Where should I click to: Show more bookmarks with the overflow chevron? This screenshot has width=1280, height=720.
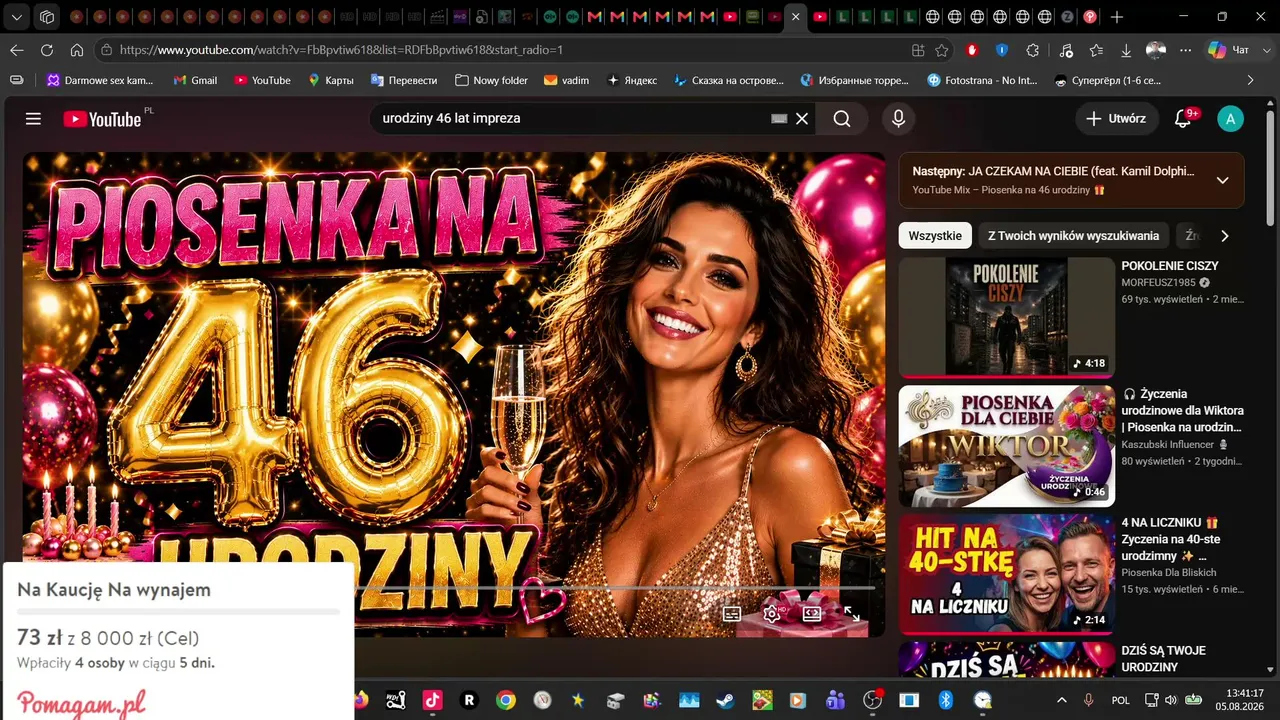(x=1250, y=80)
